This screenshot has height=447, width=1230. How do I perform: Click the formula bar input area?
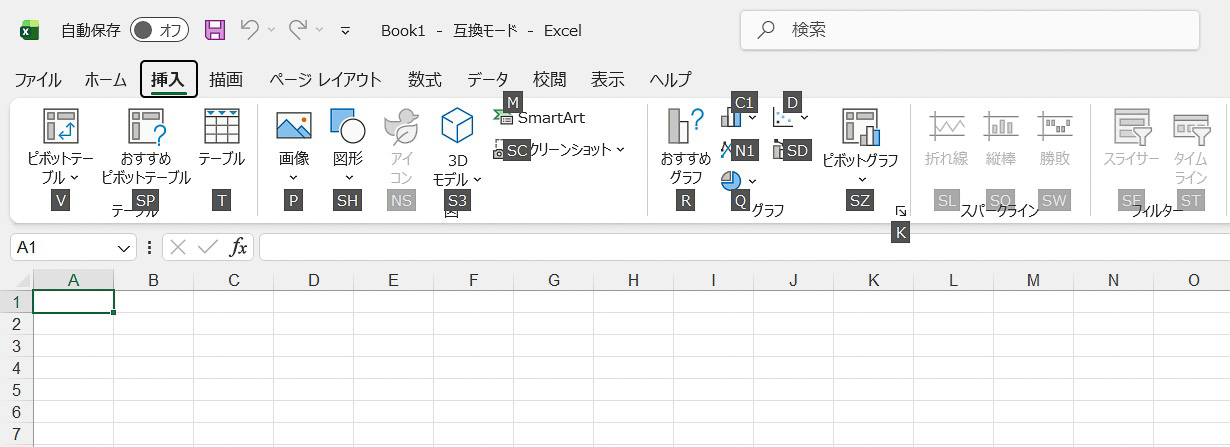(744, 247)
